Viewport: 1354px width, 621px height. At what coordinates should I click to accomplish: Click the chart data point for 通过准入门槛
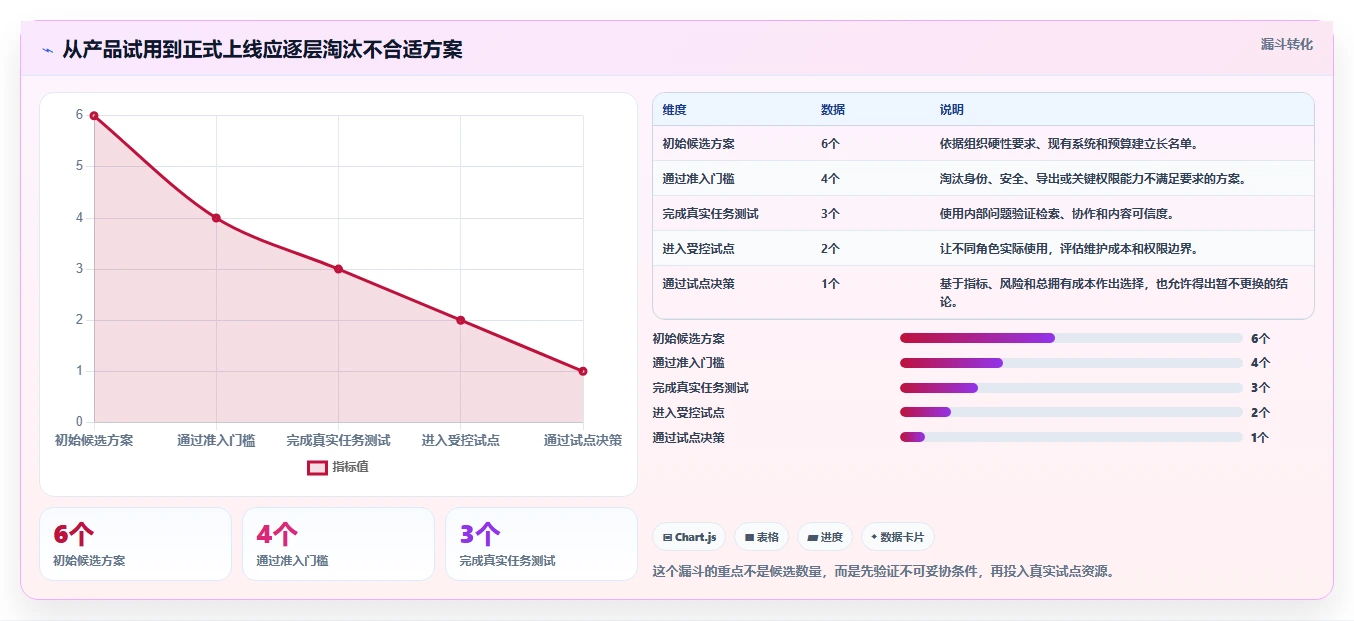[x=216, y=218]
